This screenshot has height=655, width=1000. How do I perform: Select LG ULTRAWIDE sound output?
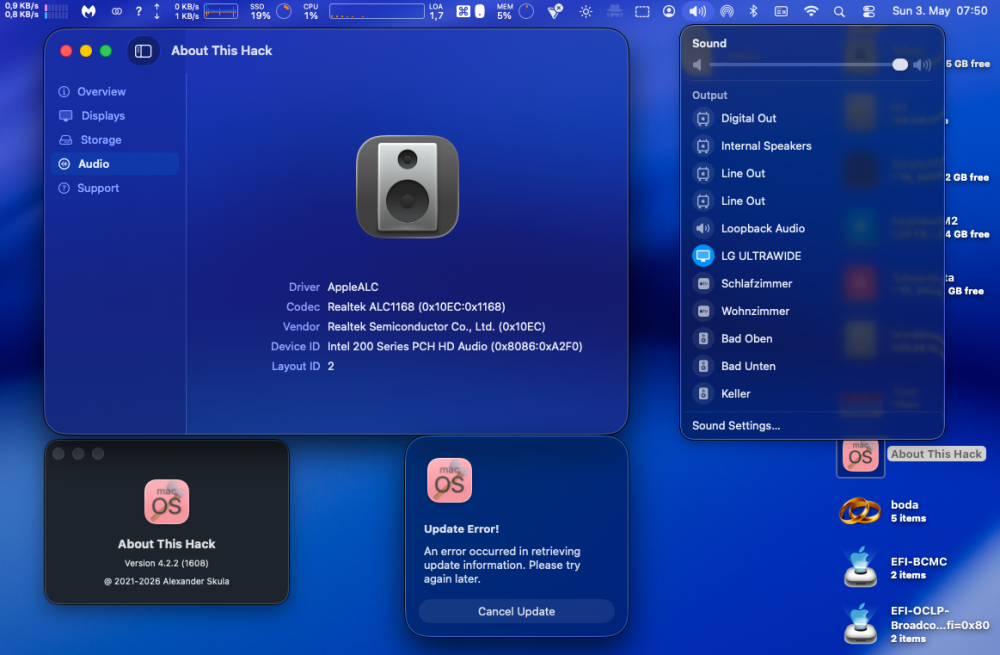(x=811, y=256)
